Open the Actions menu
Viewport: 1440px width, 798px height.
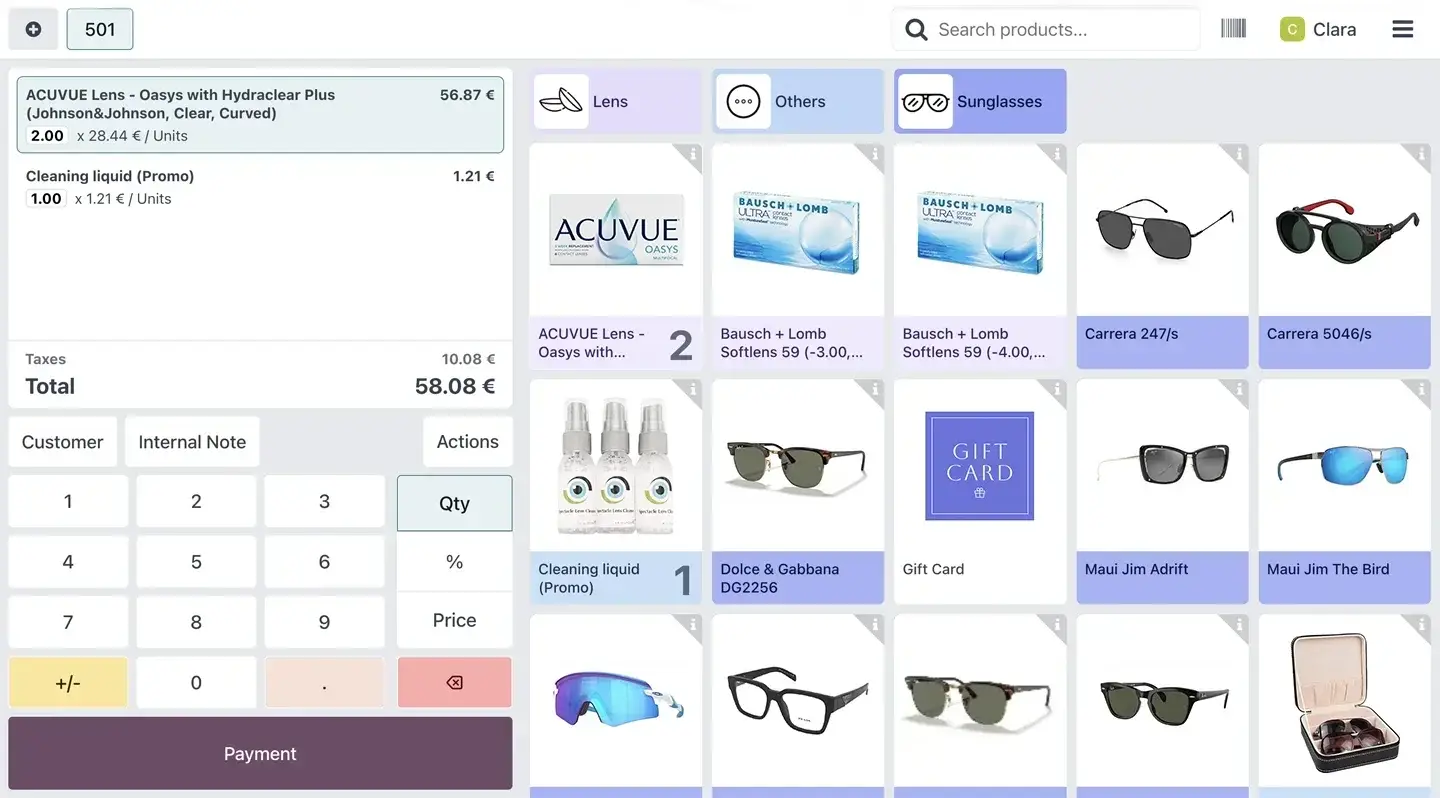coord(467,442)
